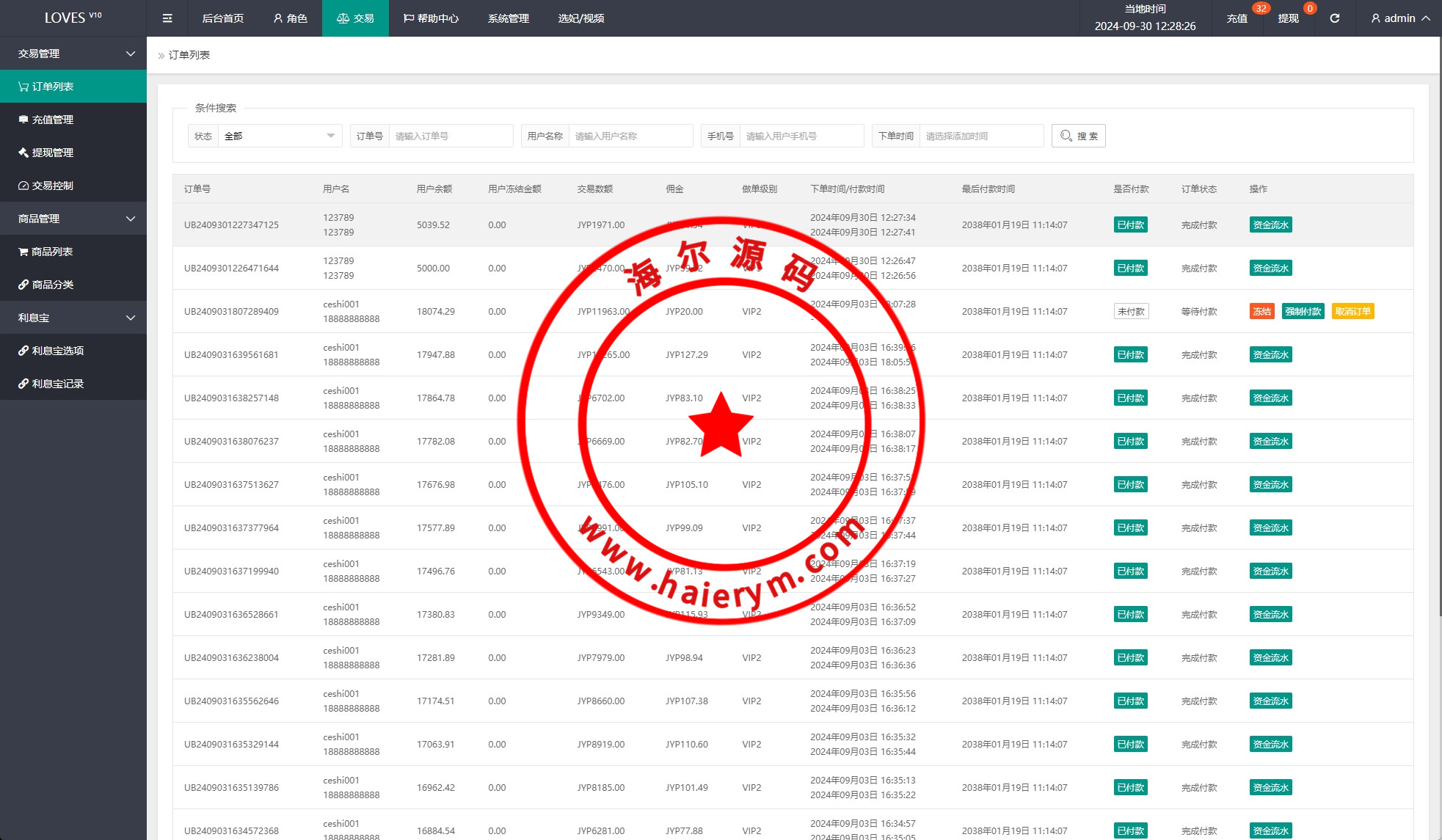This screenshot has width=1442, height=840.
Task: Open 商品分类 in the sidebar
Action: coord(52,285)
